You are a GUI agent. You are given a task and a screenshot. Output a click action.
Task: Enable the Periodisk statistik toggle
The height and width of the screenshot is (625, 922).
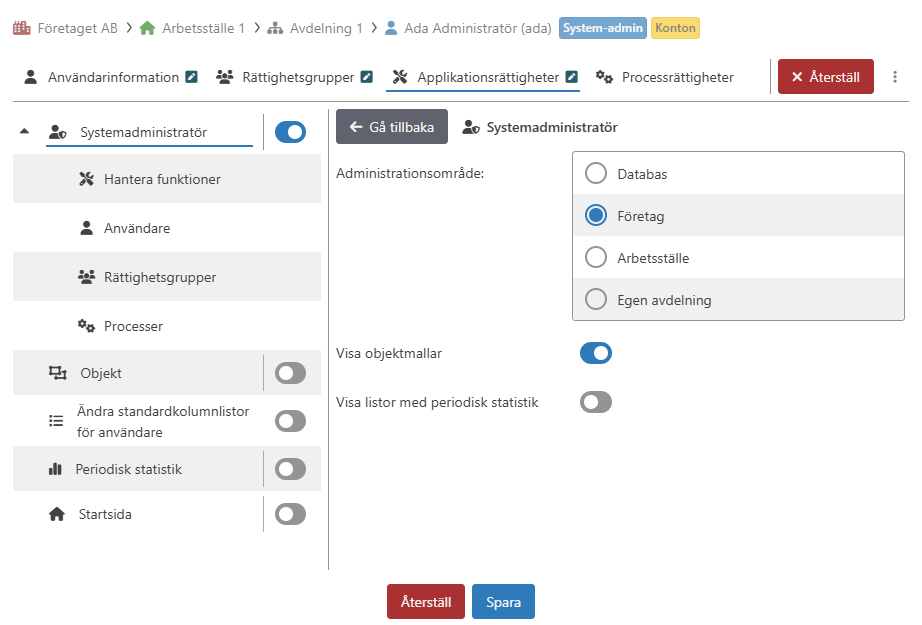[290, 469]
